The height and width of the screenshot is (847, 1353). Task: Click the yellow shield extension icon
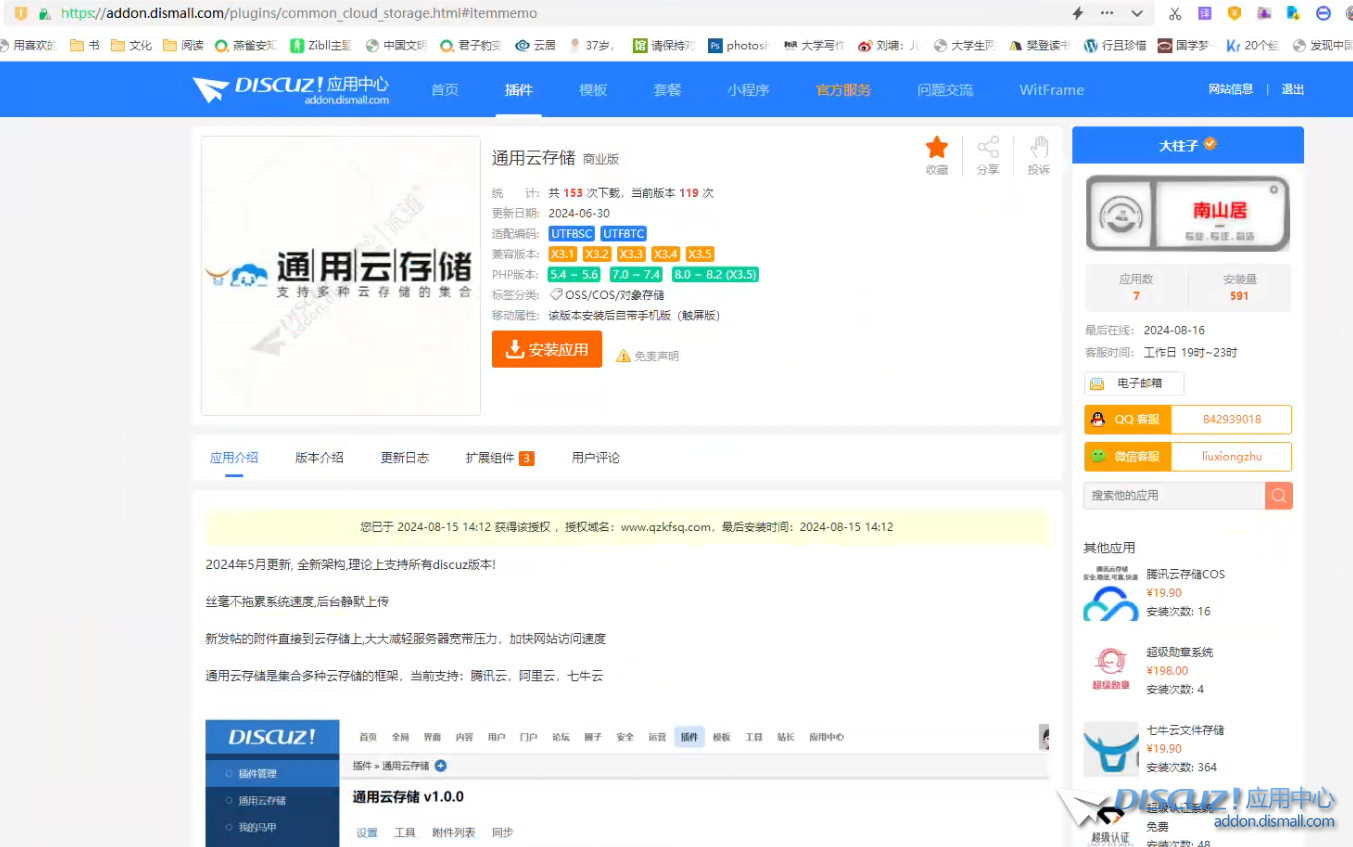click(x=1234, y=13)
